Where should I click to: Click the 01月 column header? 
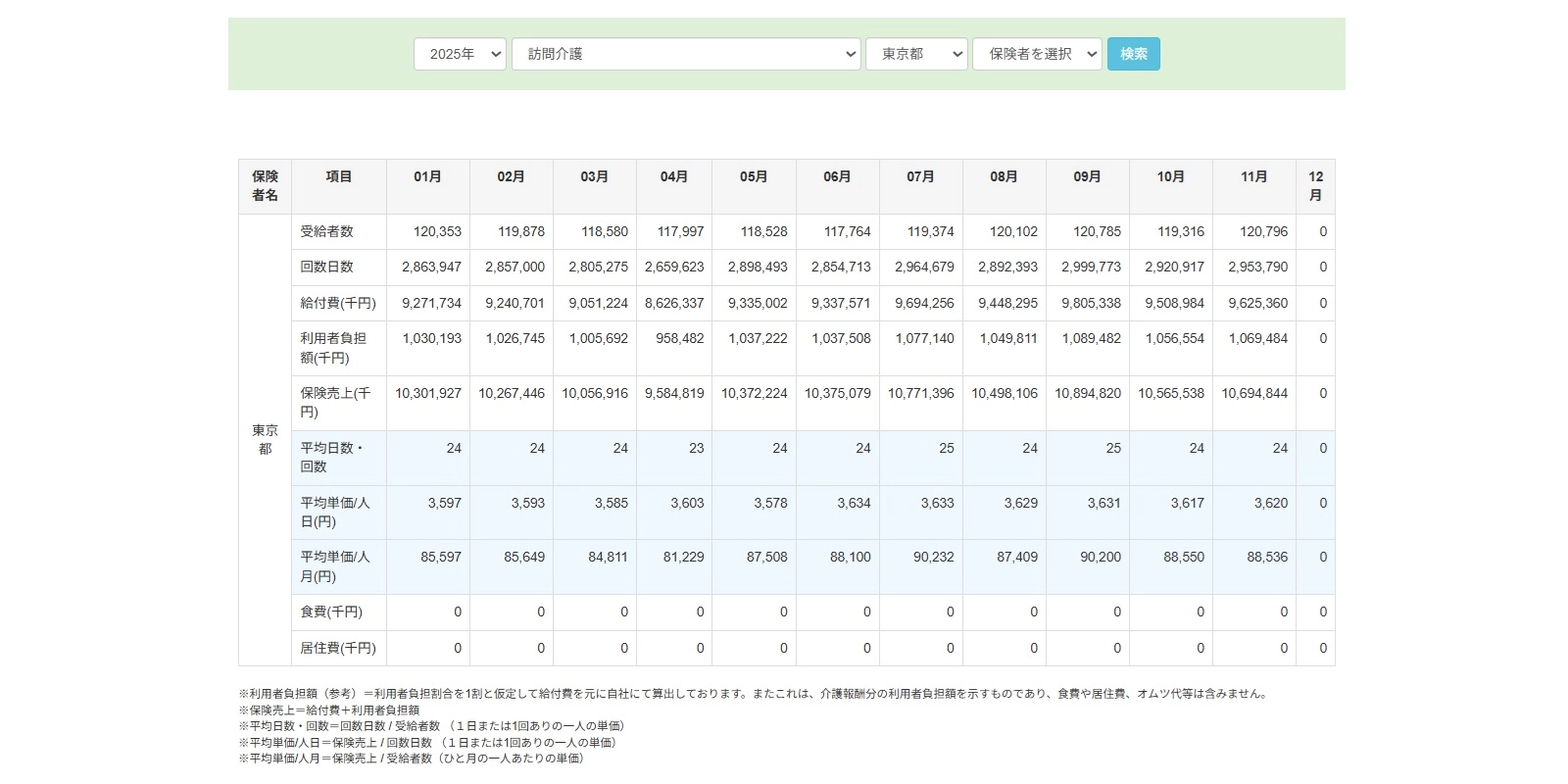pyautogui.click(x=427, y=177)
